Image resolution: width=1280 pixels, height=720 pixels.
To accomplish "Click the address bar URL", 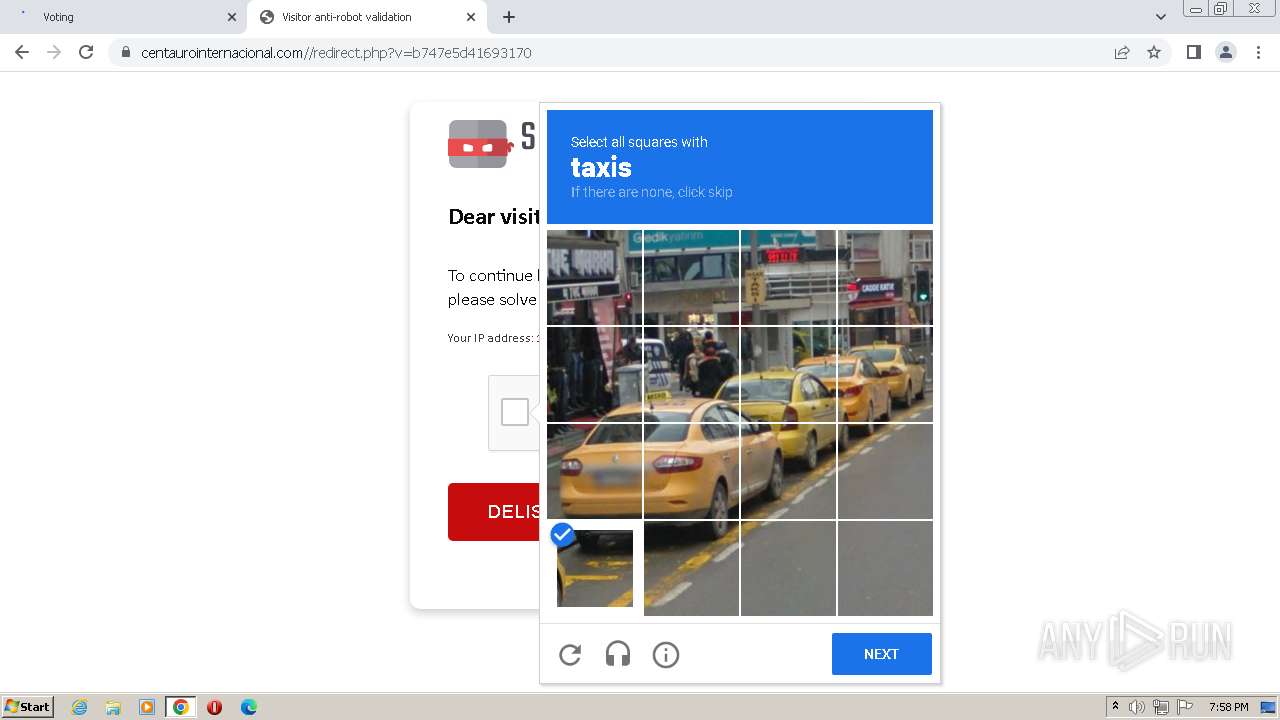I will (x=336, y=52).
